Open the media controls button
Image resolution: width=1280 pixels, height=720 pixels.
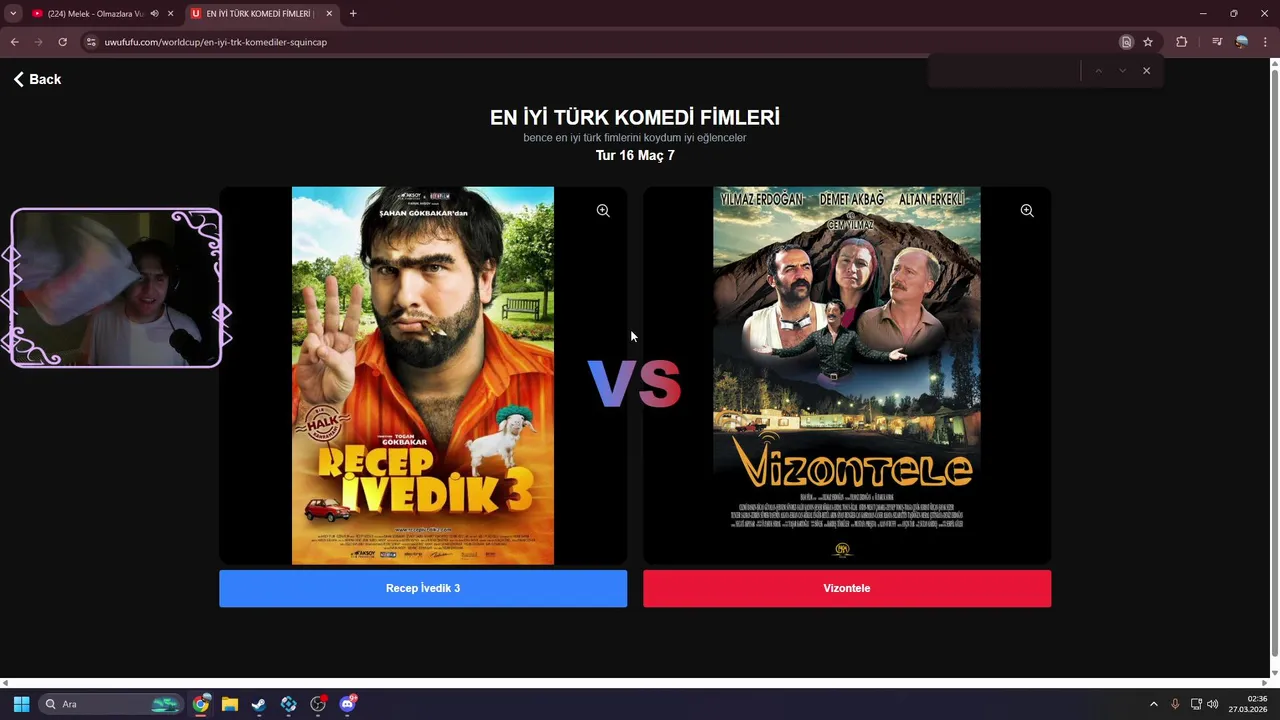[x=1217, y=42]
